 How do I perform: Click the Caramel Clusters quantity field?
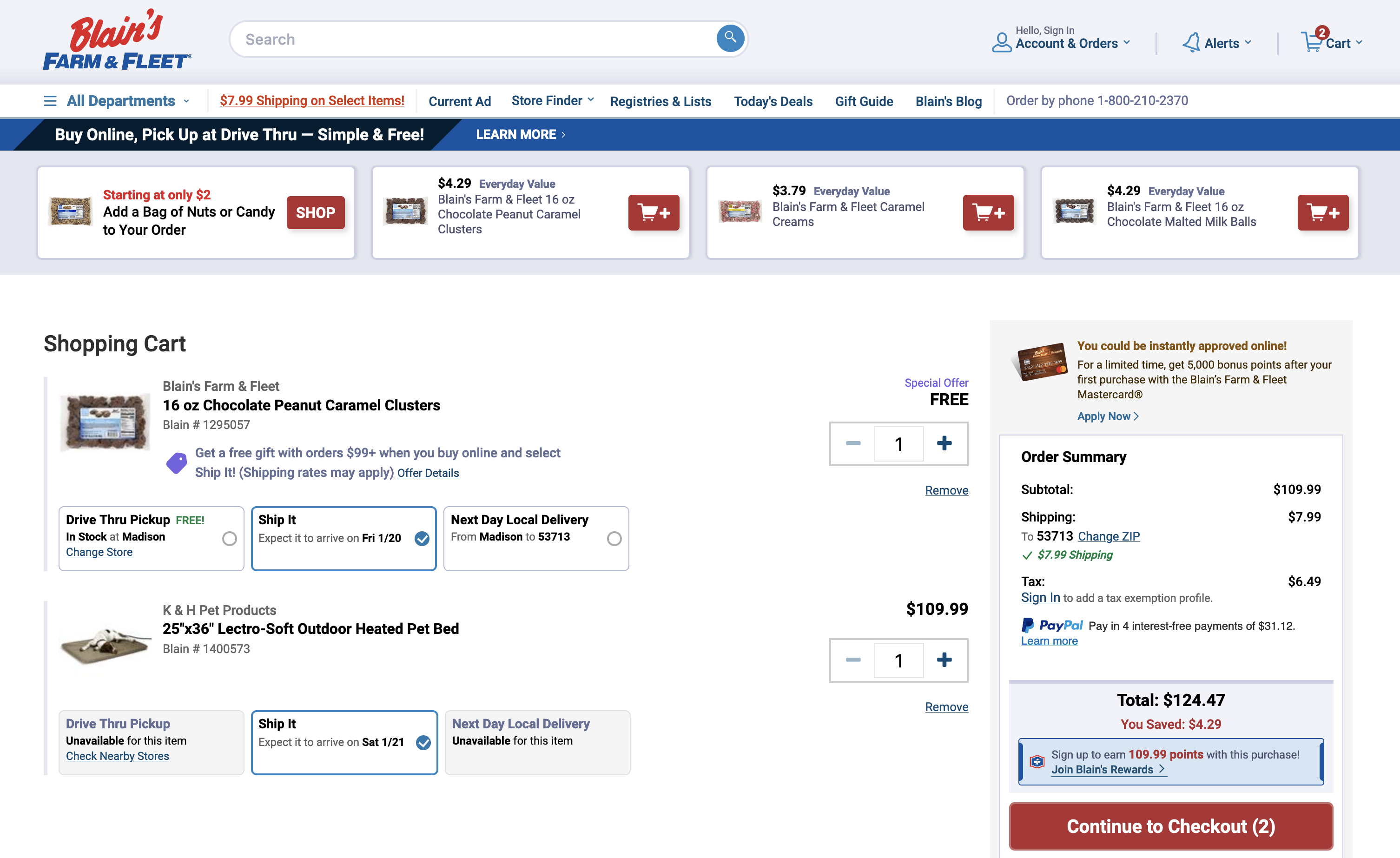click(898, 443)
